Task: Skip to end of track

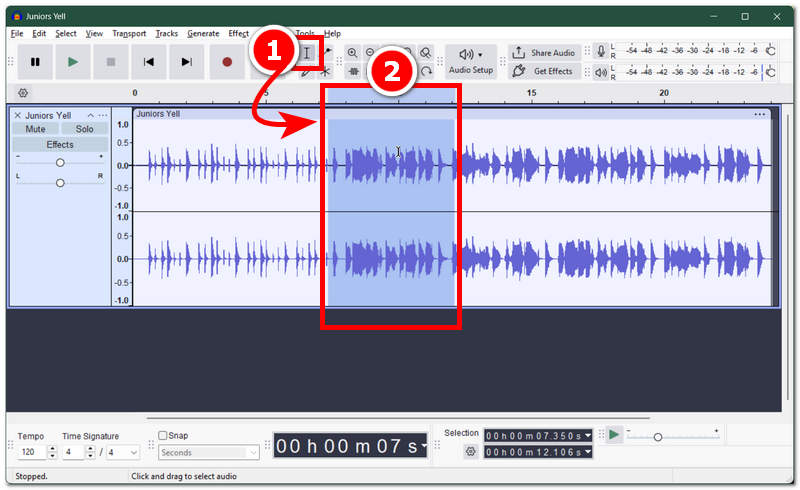Action: [x=187, y=62]
